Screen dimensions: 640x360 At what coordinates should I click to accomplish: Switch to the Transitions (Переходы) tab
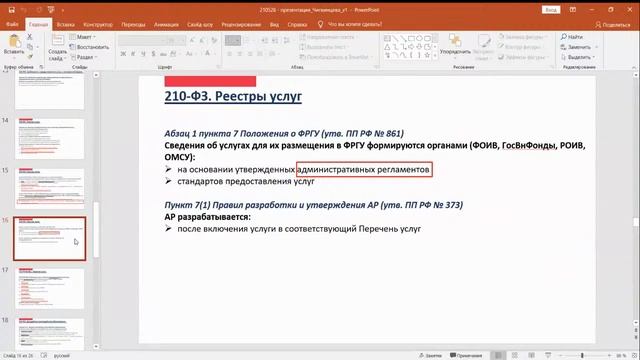coord(133,24)
